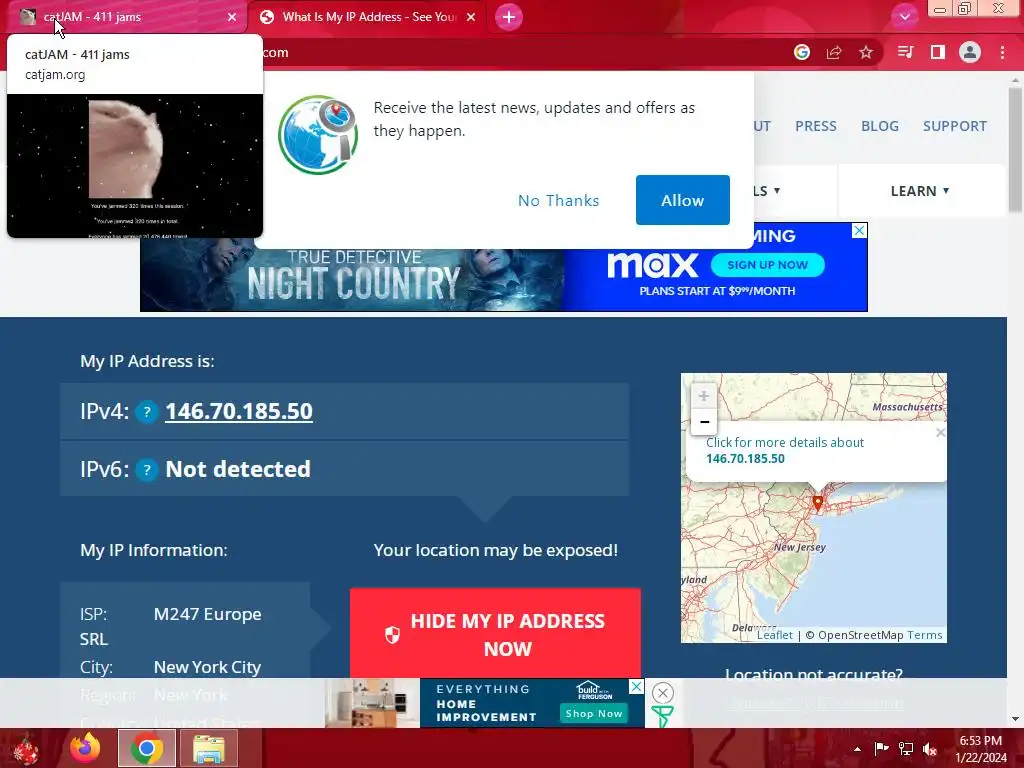Share this page icon
This screenshot has width=1024, height=768.
click(x=834, y=52)
